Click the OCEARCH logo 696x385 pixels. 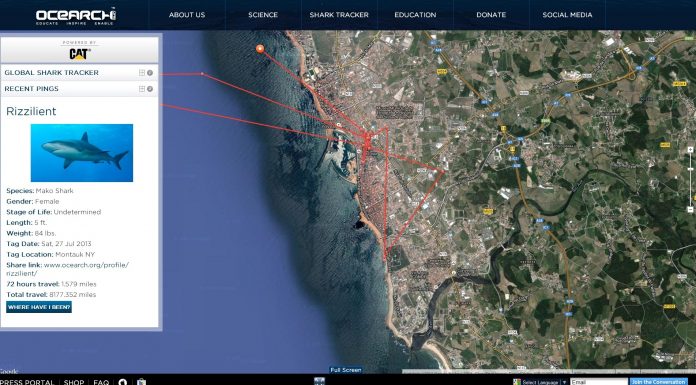click(76, 16)
